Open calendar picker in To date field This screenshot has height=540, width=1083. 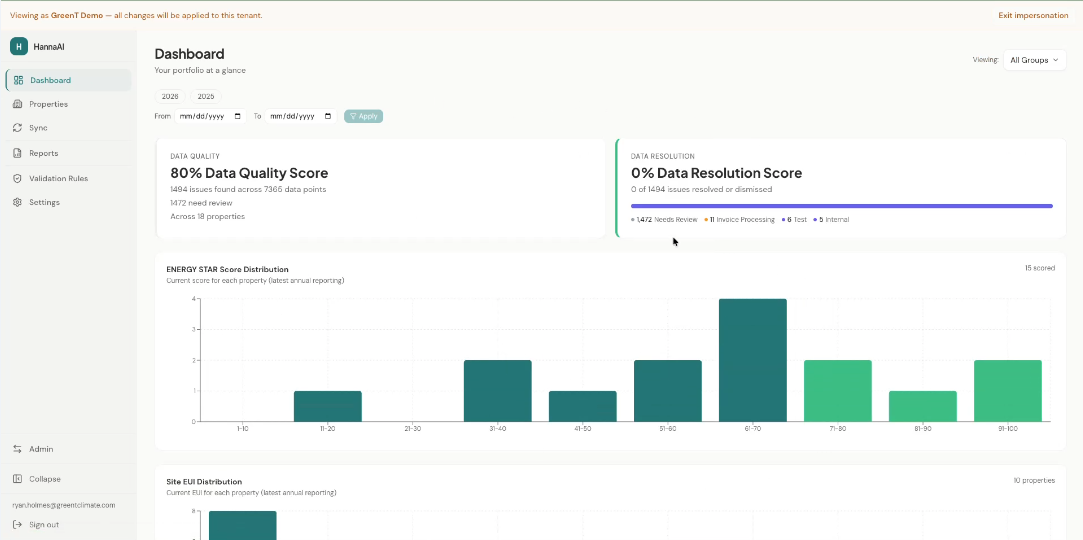[x=328, y=117]
